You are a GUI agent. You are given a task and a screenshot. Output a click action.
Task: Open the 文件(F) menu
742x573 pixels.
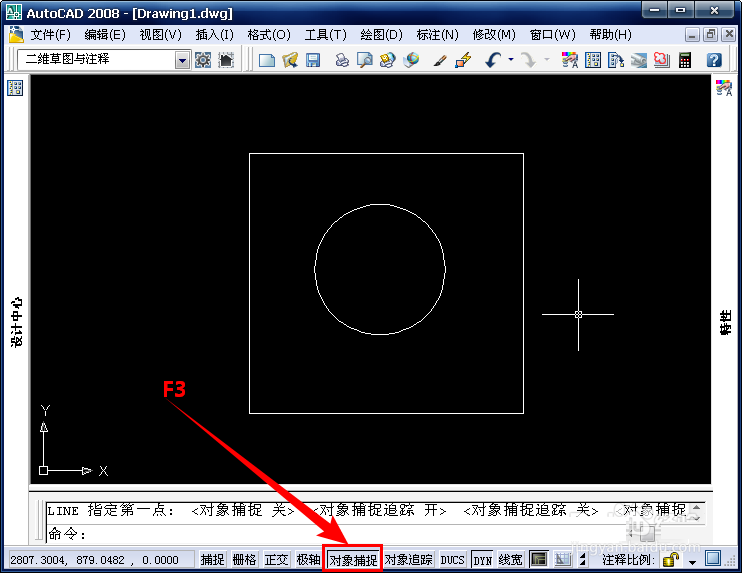(50, 35)
